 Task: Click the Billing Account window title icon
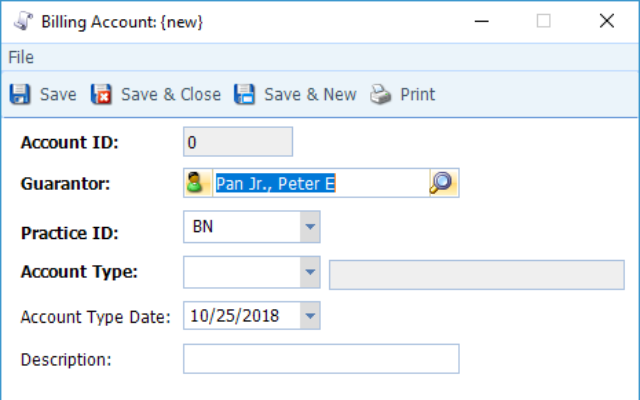tap(23, 21)
